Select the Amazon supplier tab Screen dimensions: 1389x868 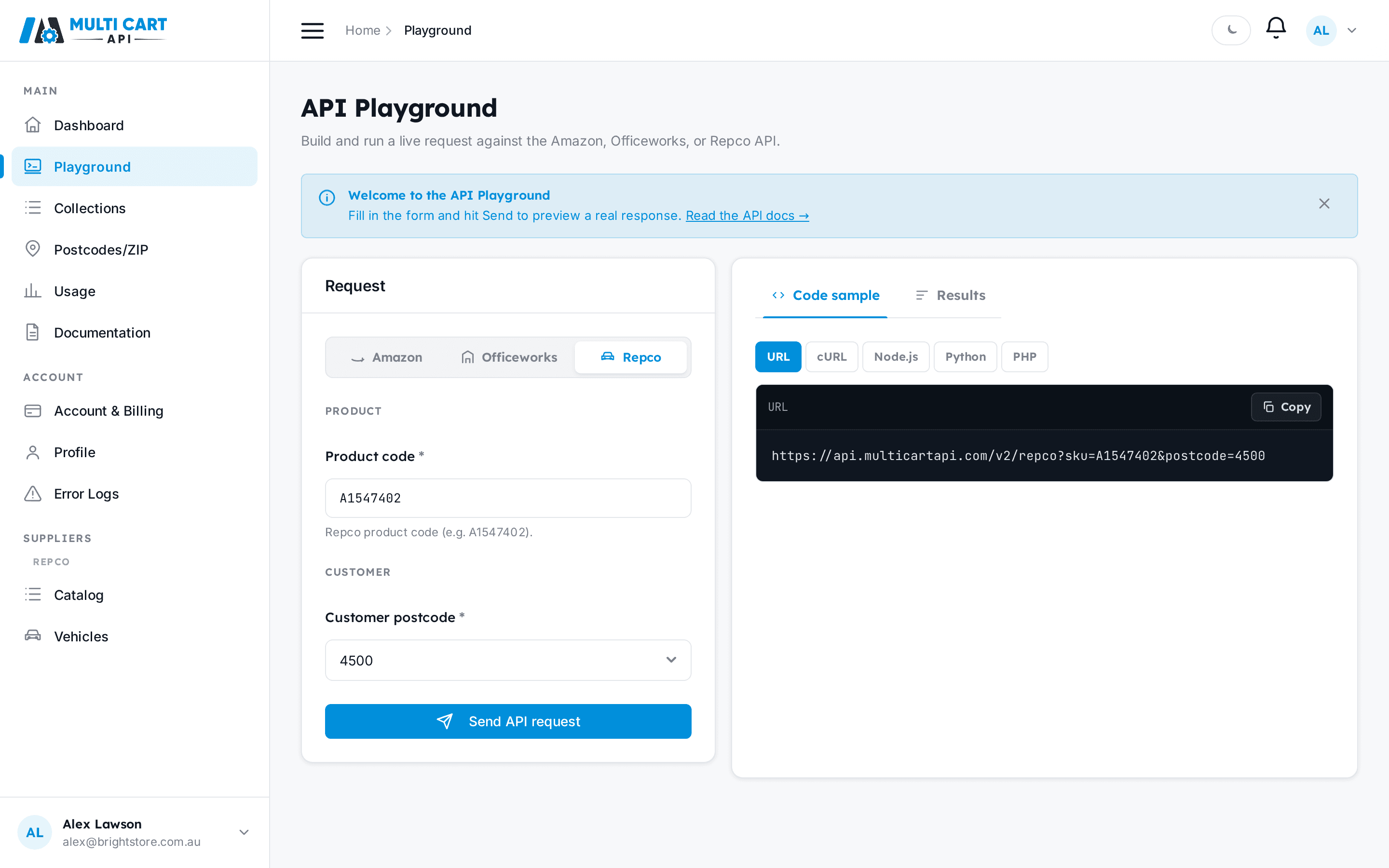[x=386, y=357]
